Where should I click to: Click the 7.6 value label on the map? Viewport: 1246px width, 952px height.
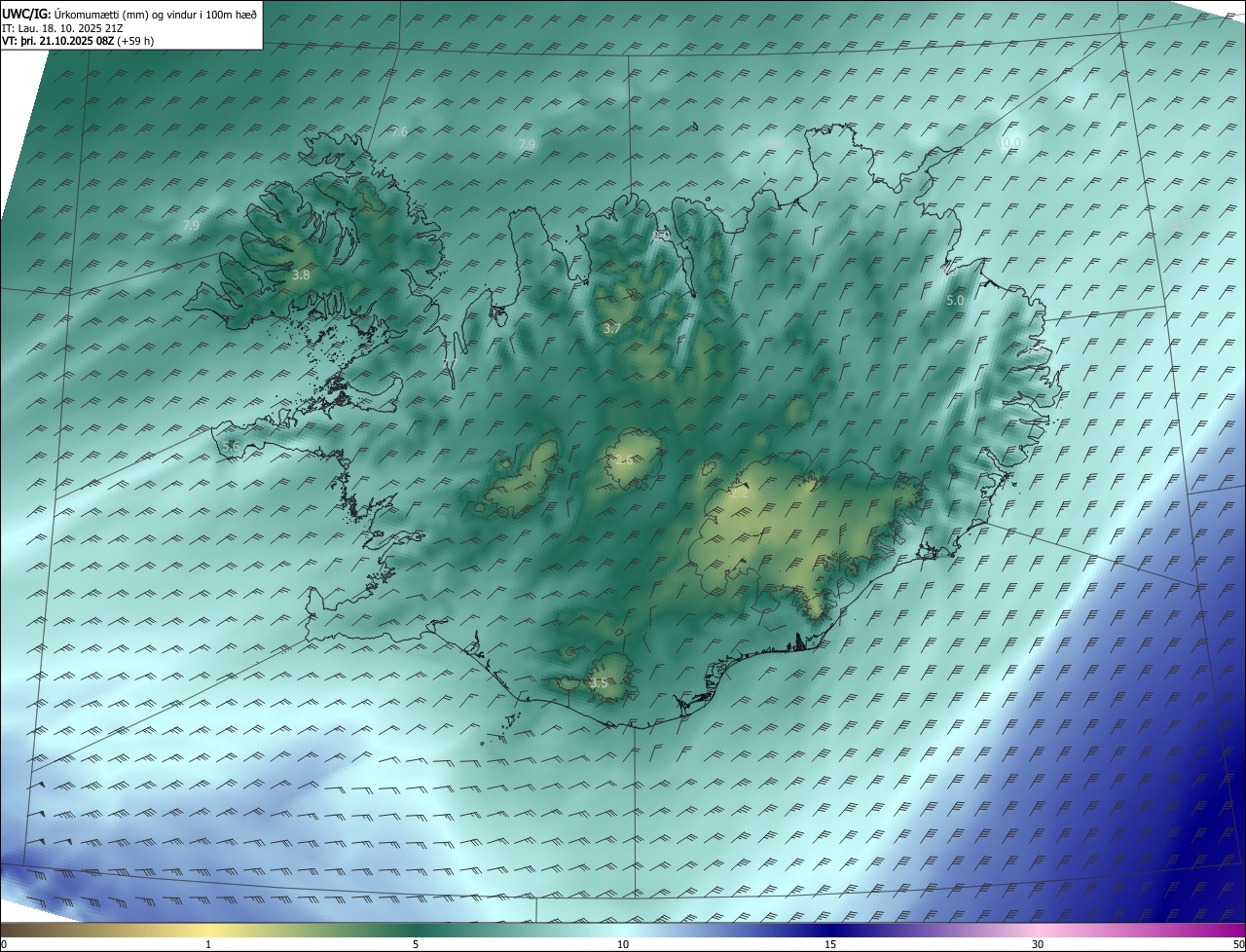[399, 131]
